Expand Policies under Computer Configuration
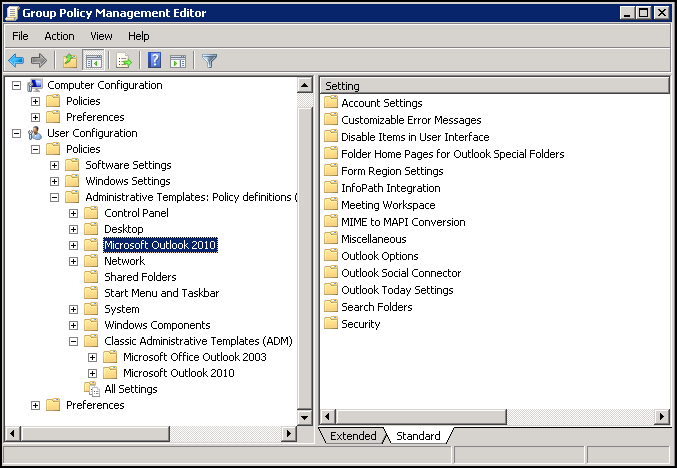This screenshot has width=677, height=468. pos(35,101)
